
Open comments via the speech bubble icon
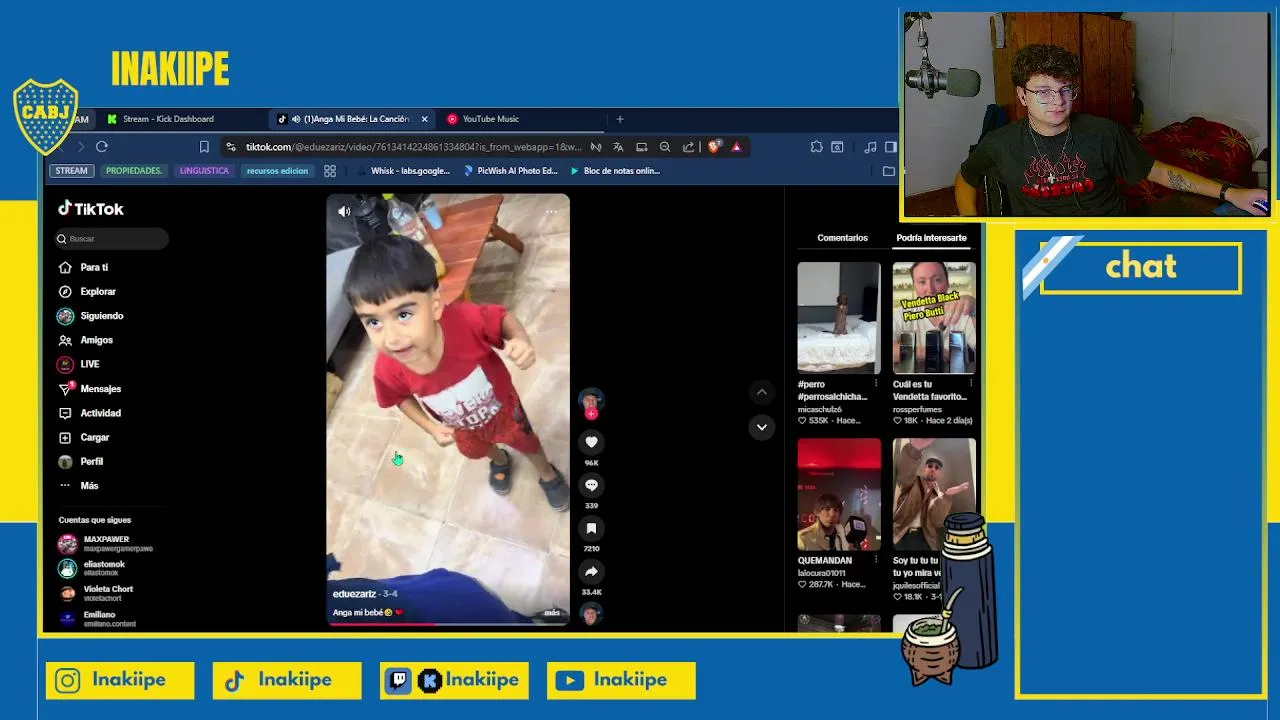(591, 485)
